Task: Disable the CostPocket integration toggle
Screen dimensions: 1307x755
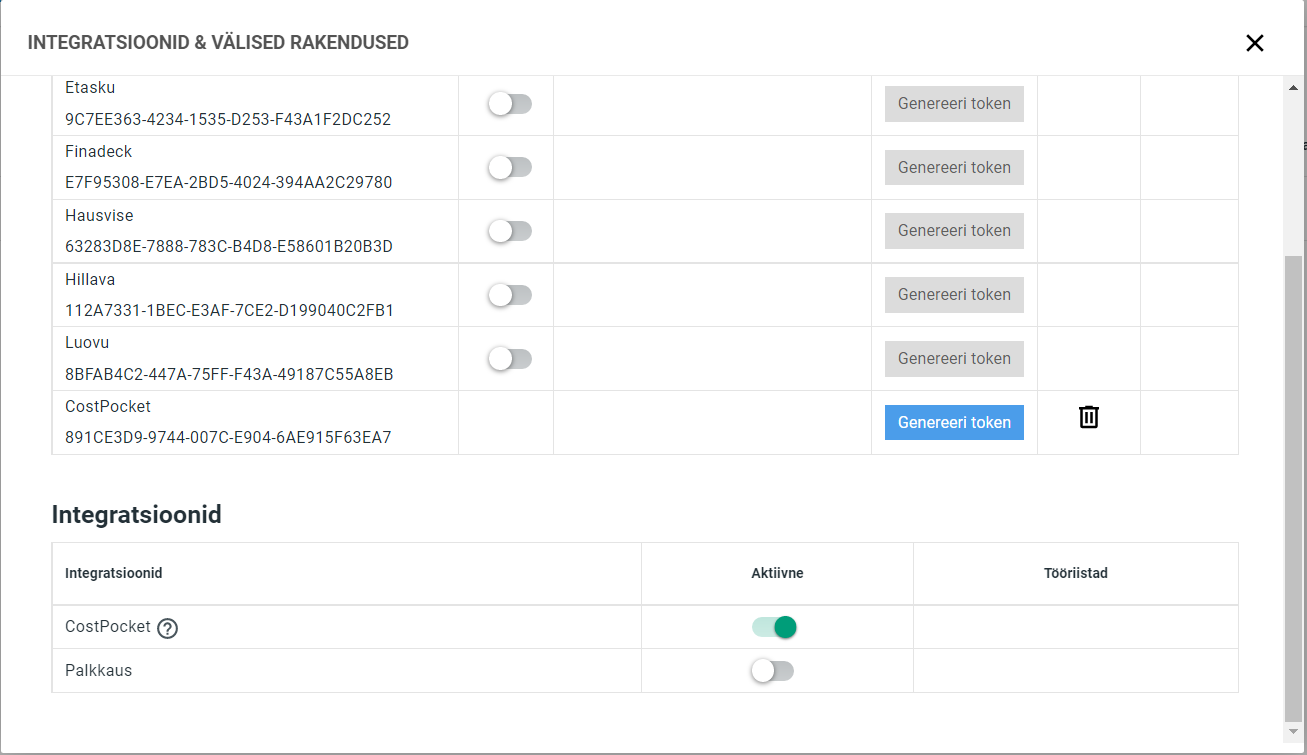Action: (774, 627)
